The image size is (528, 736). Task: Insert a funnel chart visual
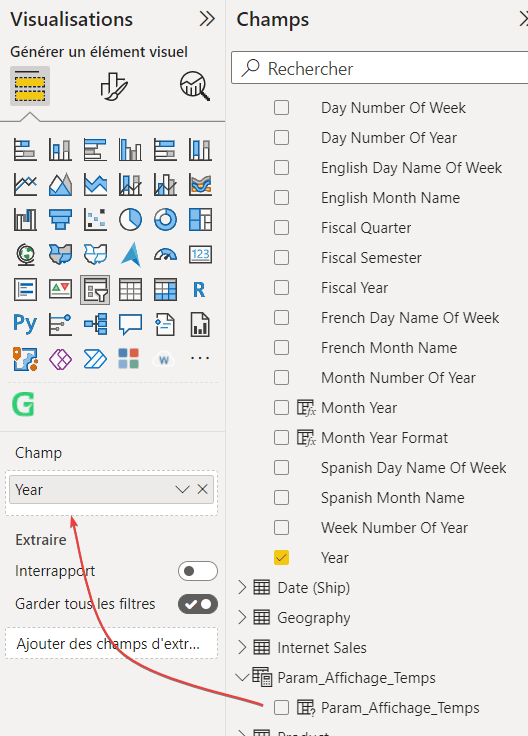coord(60,219)
